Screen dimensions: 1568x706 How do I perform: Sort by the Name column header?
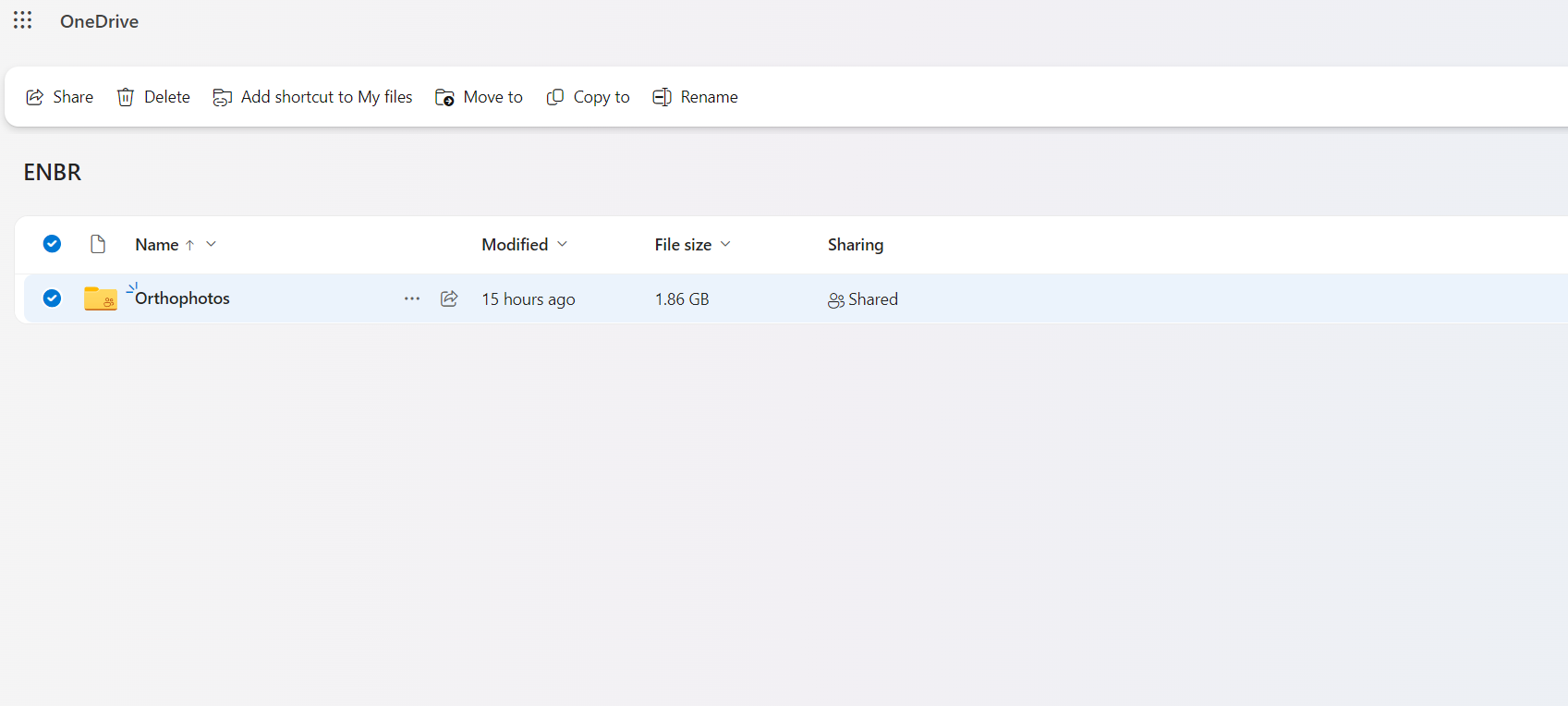[x=157, y=245]
